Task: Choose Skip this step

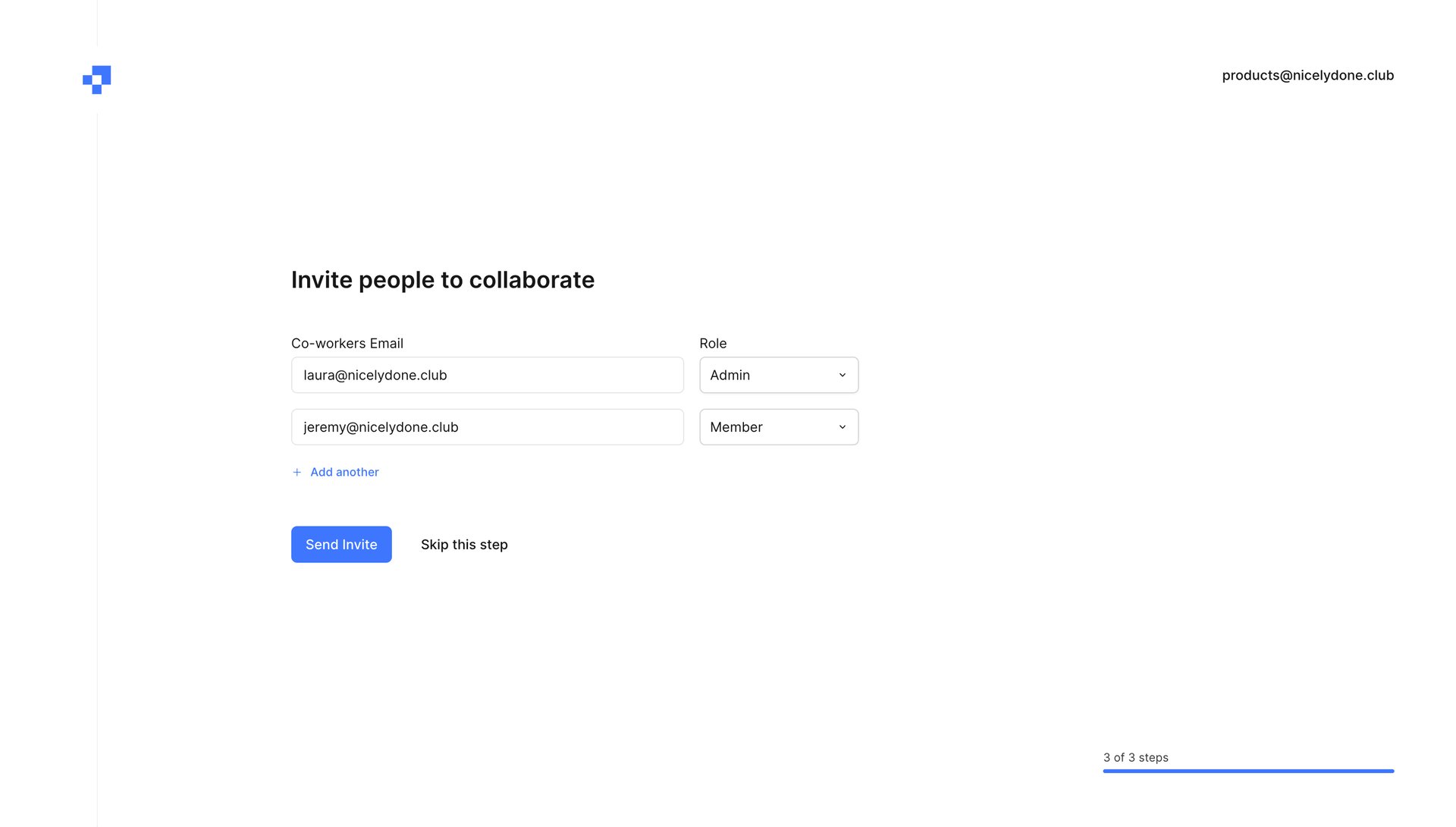Action: (464, 545)
